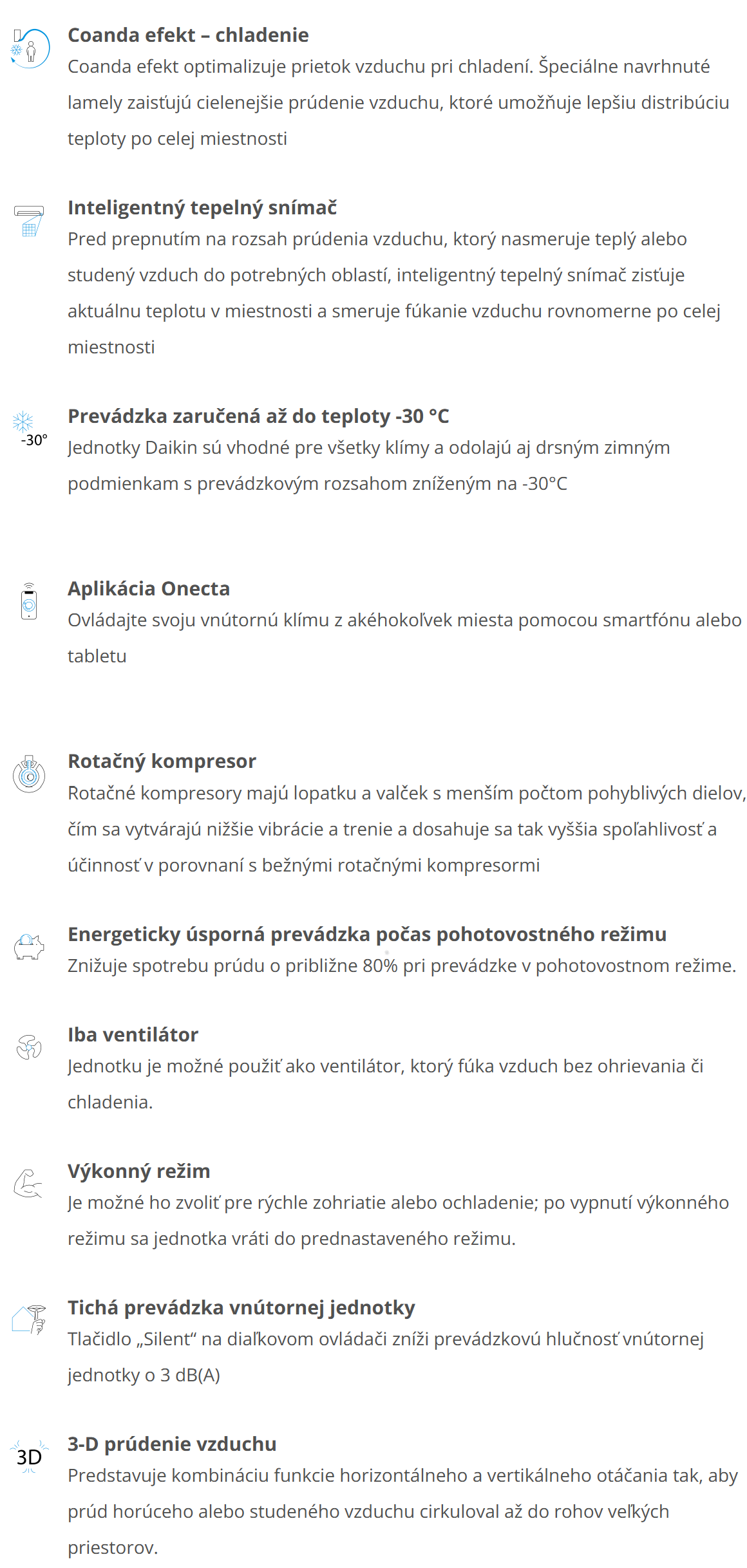The height and width of the screenshot is (1568, 747).
Task: Click the 'Aplikácia Onecta' heading
Action: [x=149, y=588]
